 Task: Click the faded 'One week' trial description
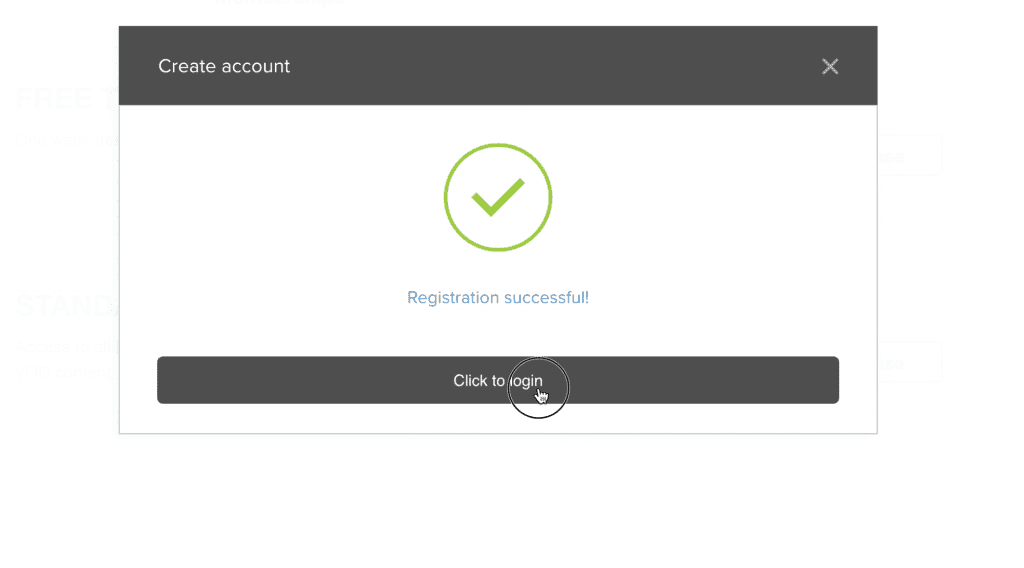67,140
